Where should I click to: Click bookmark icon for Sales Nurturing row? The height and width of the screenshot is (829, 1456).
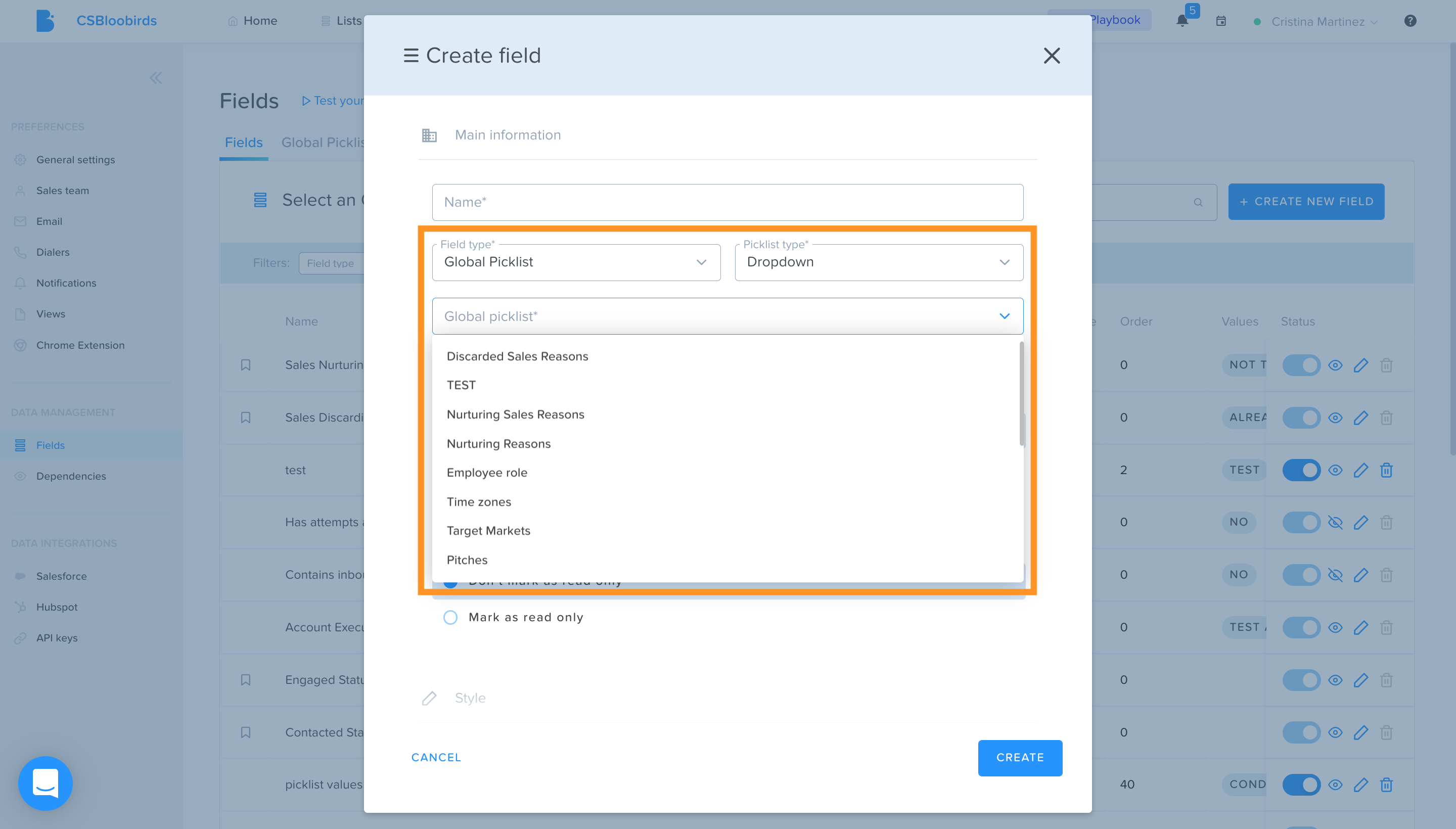tap(245, 365)
